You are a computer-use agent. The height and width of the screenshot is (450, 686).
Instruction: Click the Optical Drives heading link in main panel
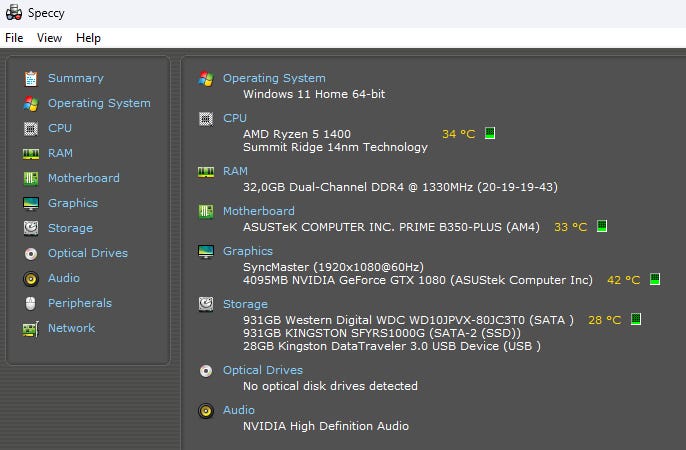(263, 370)
